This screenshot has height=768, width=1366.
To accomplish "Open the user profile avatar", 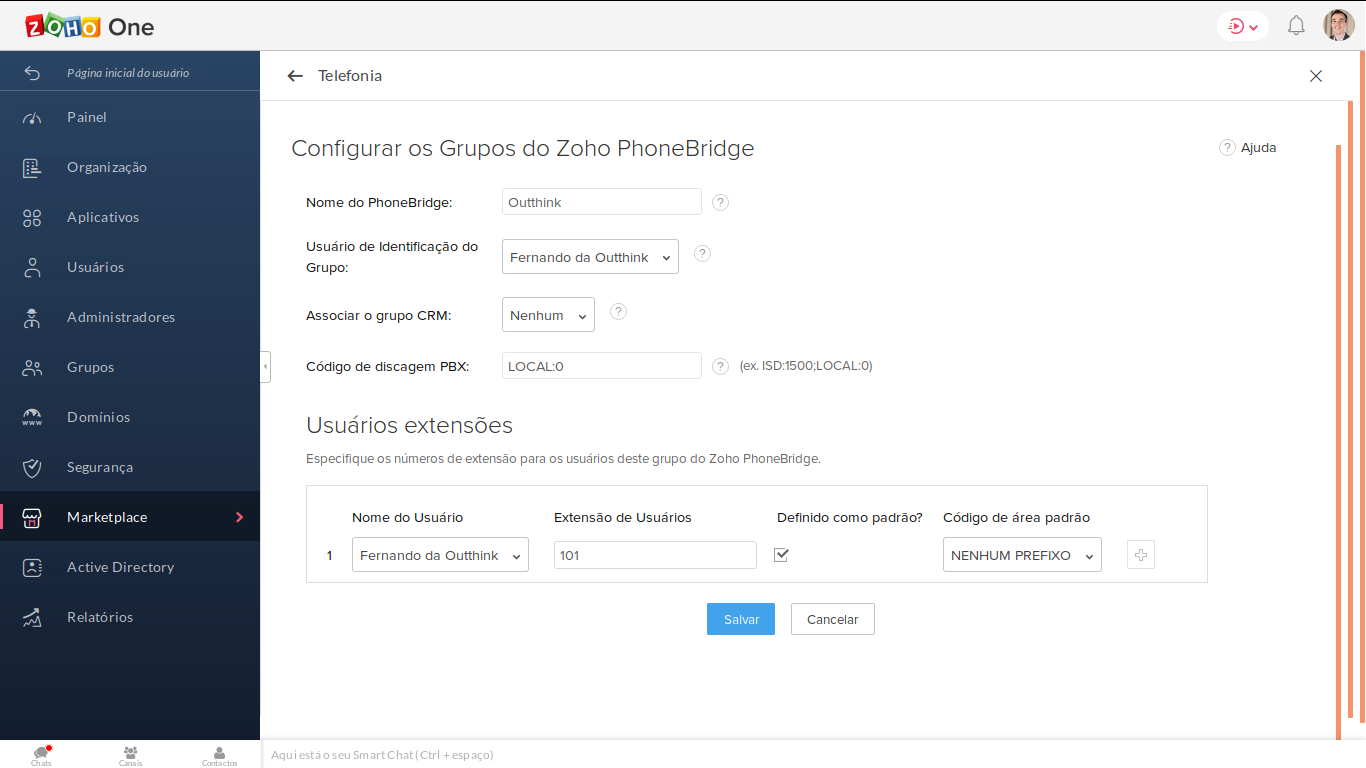I will point(1339,26).
